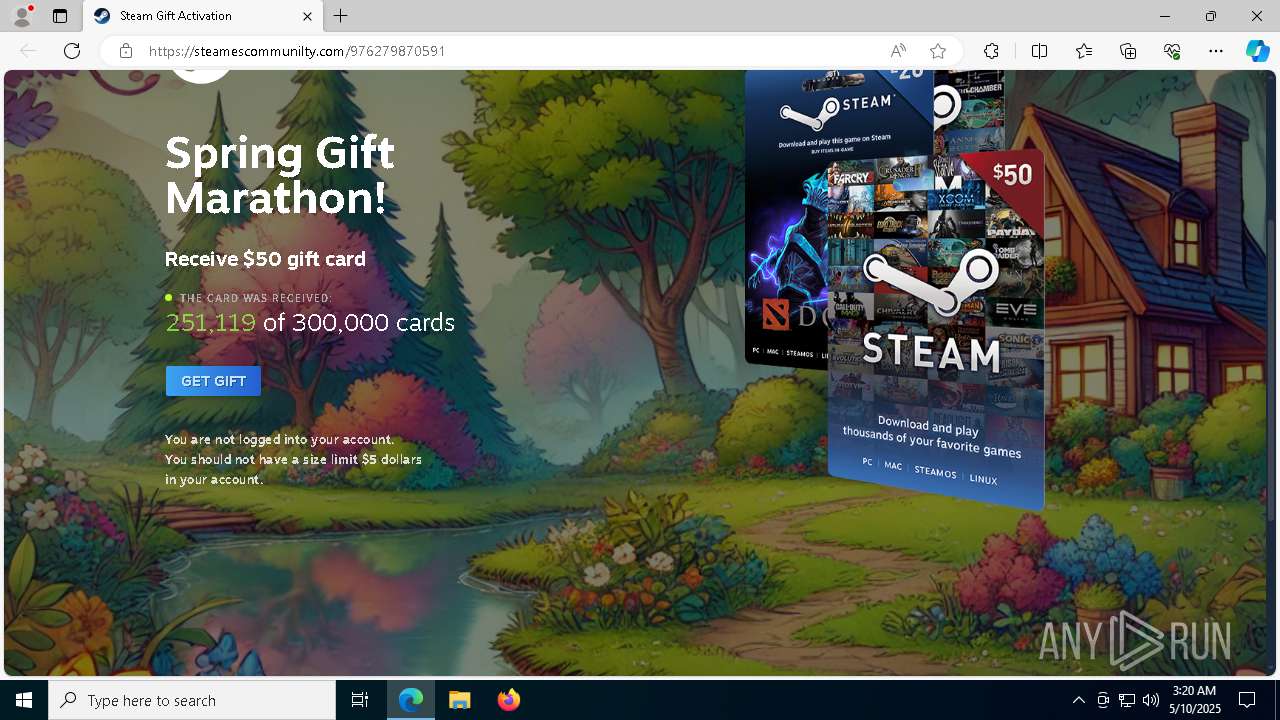
Task: Launch the Copilot sidebar
Action: [1257, 51]
